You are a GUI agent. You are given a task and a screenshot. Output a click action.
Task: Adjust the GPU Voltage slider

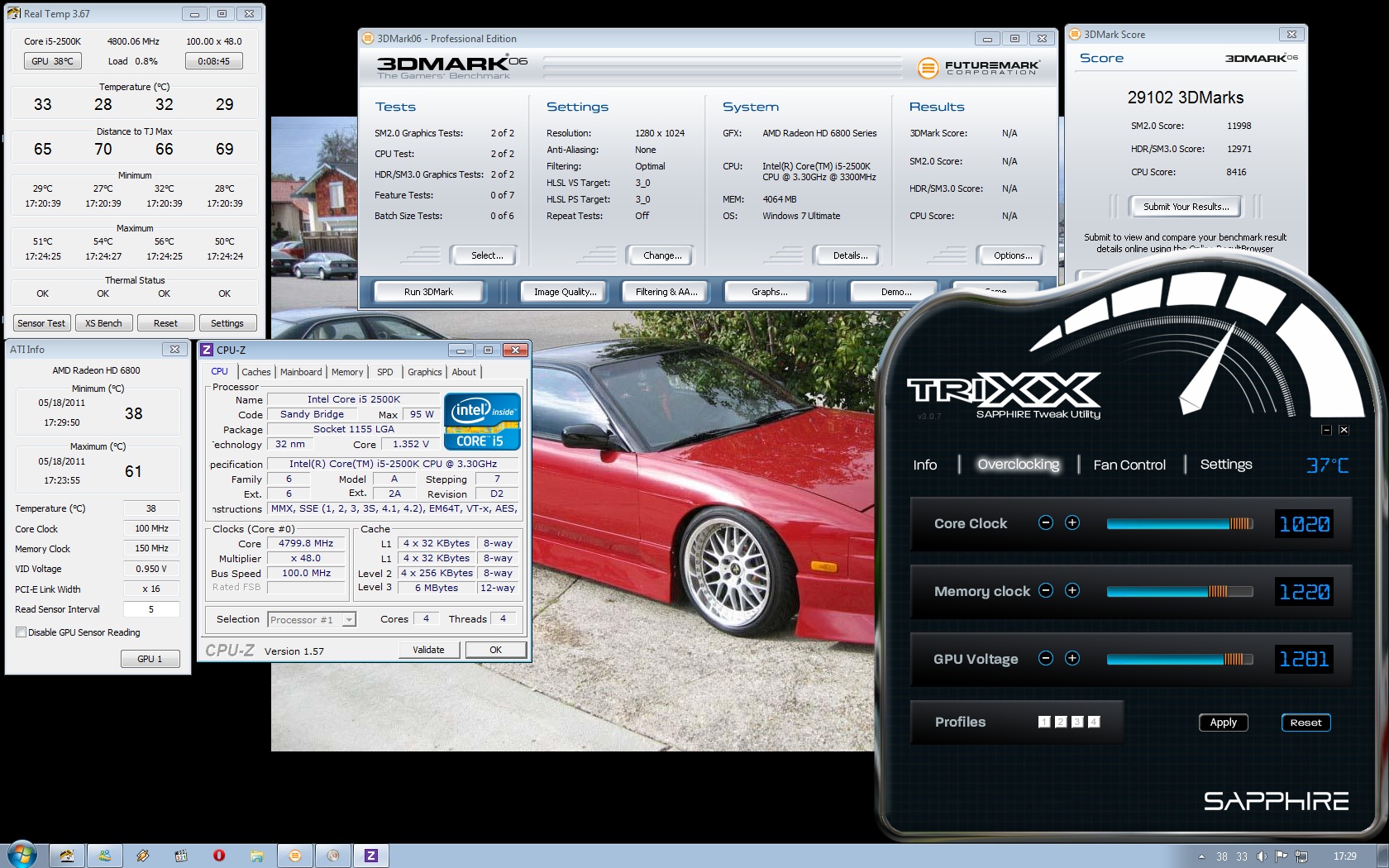[1180, 659]
